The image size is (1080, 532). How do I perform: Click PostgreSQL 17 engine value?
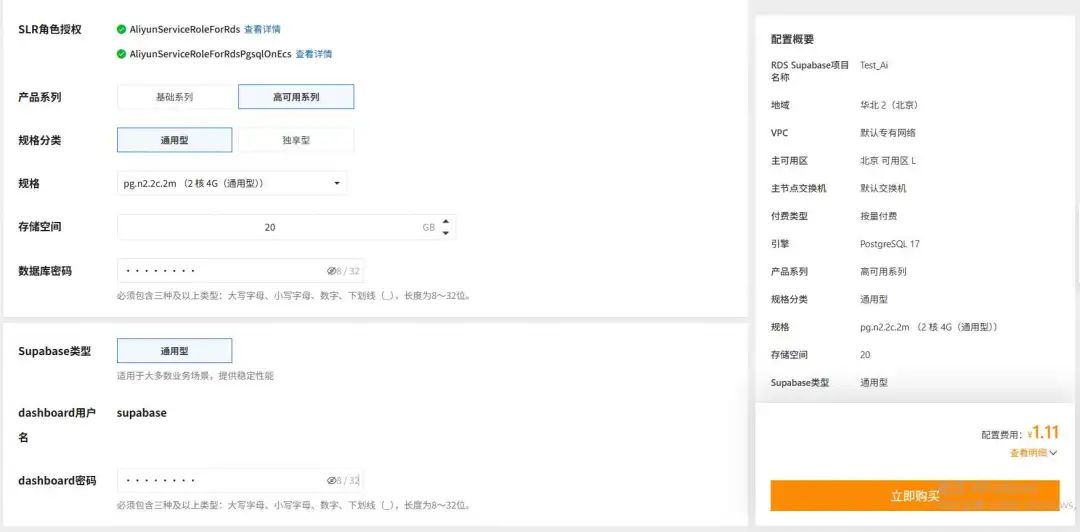(x=890, y=244)
